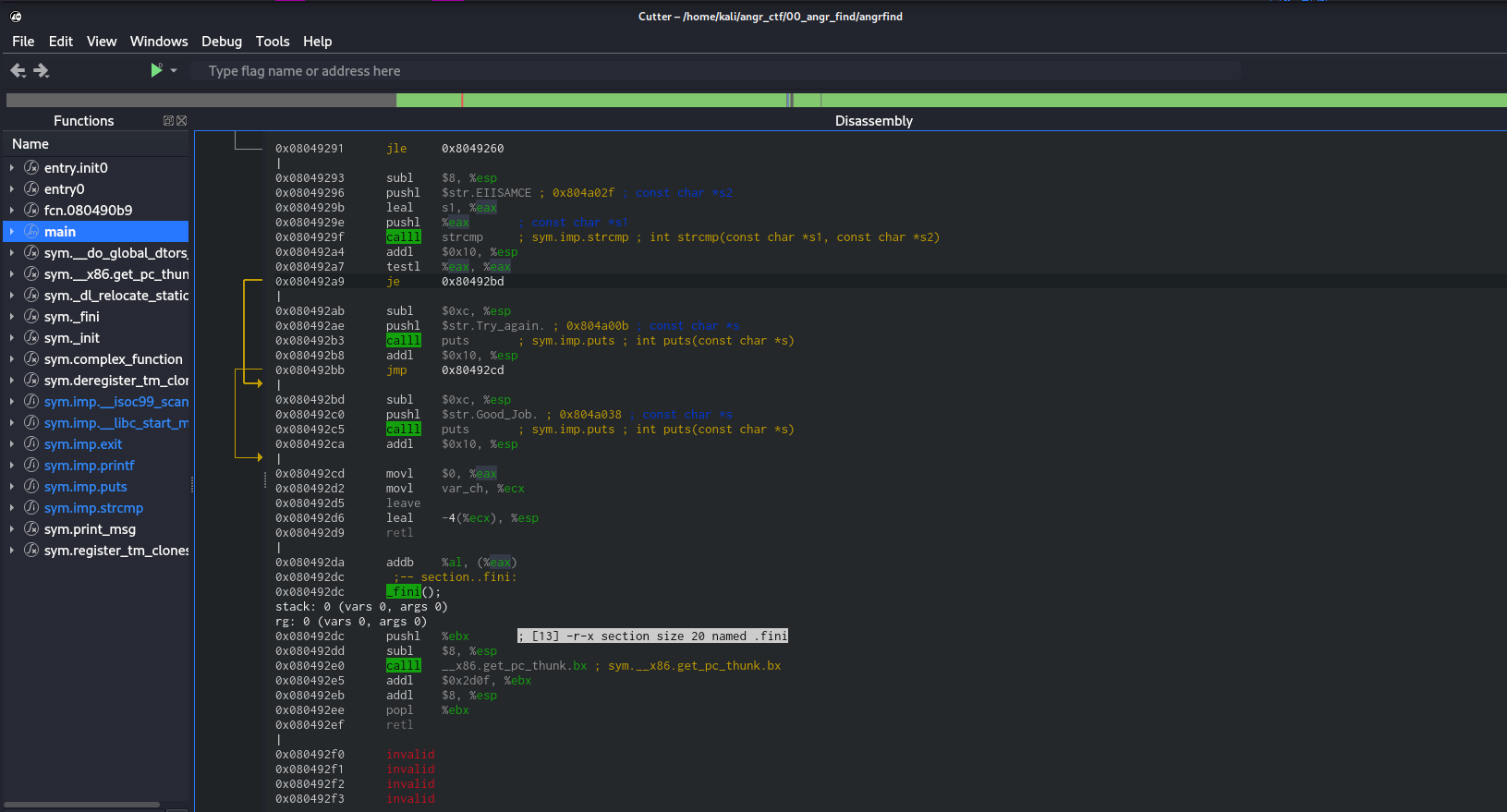Open the Windows menu
The image size is (1507, 812).
coord(158,42)
